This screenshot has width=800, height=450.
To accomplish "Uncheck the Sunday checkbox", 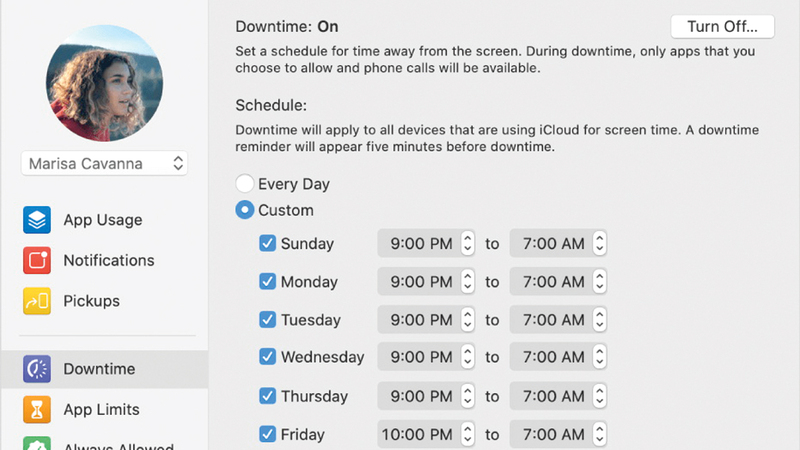I will [268, 243].
